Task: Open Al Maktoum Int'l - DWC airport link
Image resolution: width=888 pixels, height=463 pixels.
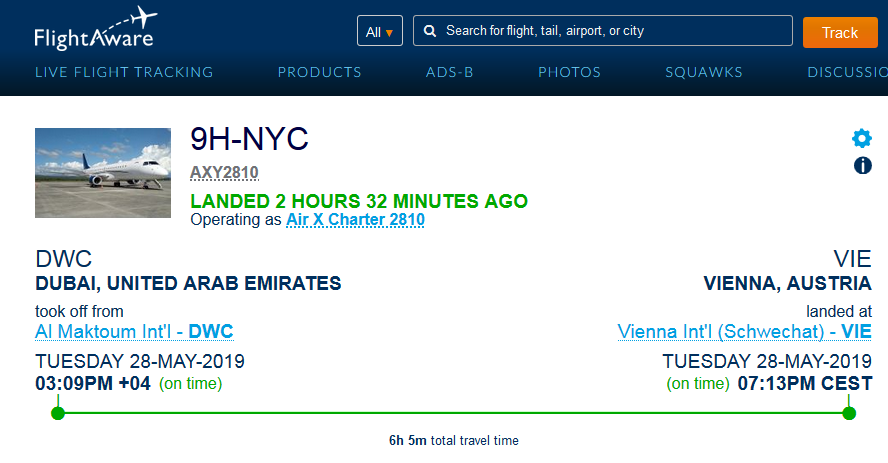Action: pyautogui.click(x=134, y=331)
